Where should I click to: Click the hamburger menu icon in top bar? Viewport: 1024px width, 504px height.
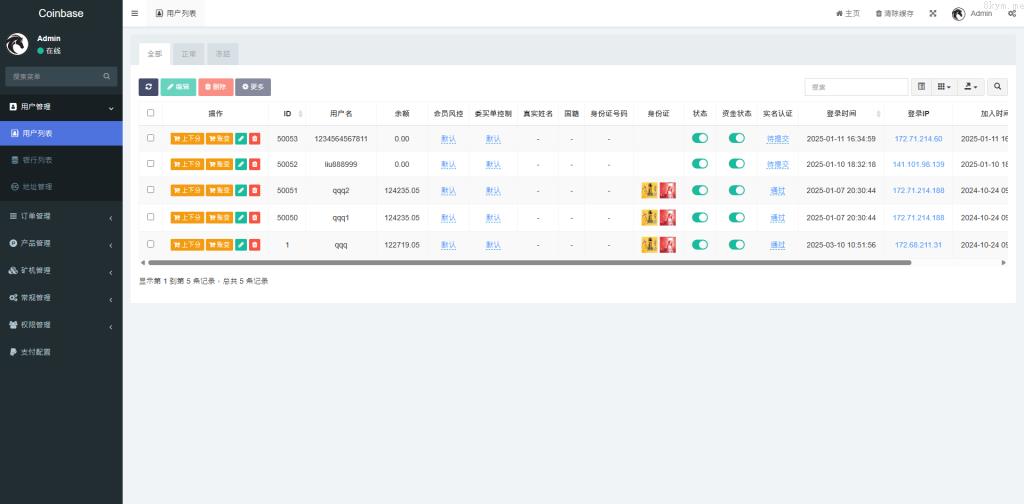point(135,14)
